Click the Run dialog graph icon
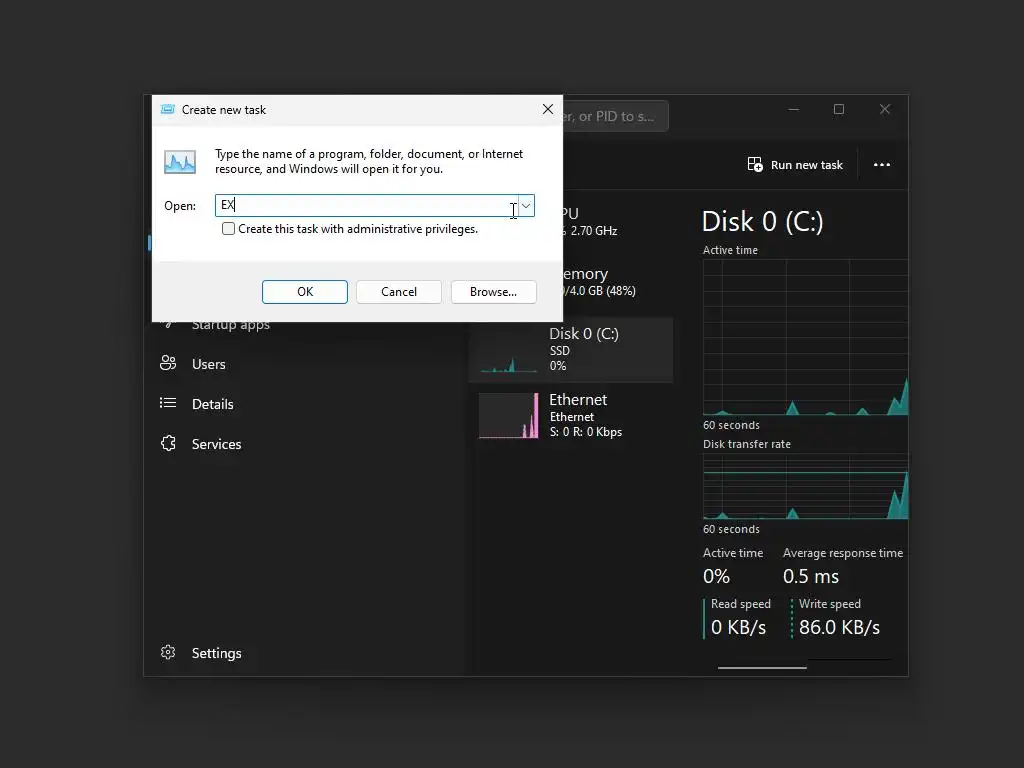1024x768 pixels. click(180, 161)
